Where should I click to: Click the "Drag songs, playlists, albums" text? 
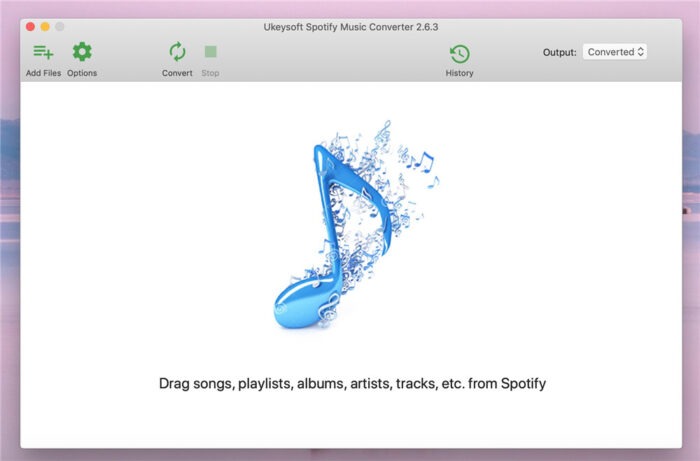coord(352,383)
